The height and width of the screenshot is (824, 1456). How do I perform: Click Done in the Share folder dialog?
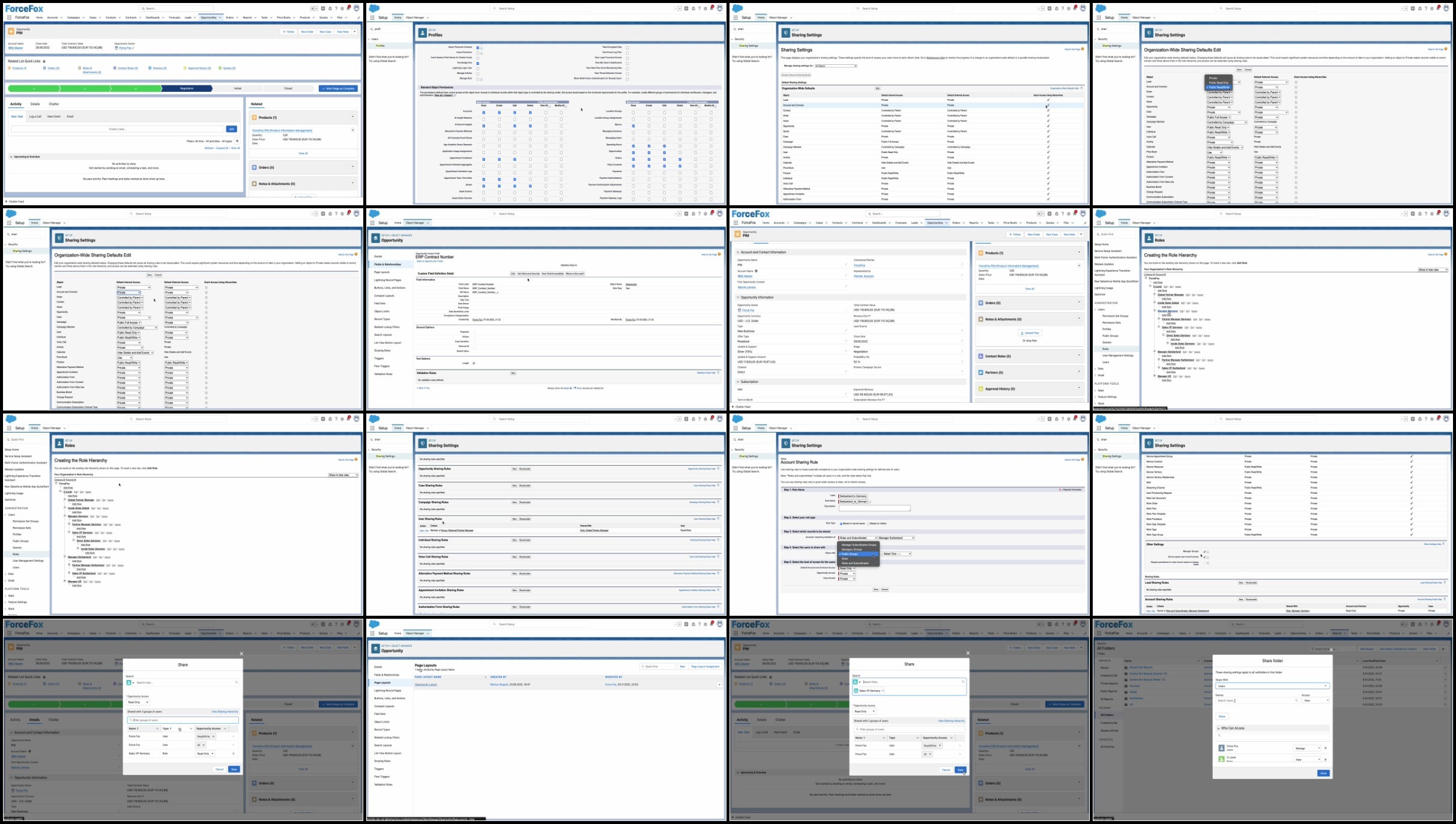point(1323,773)
